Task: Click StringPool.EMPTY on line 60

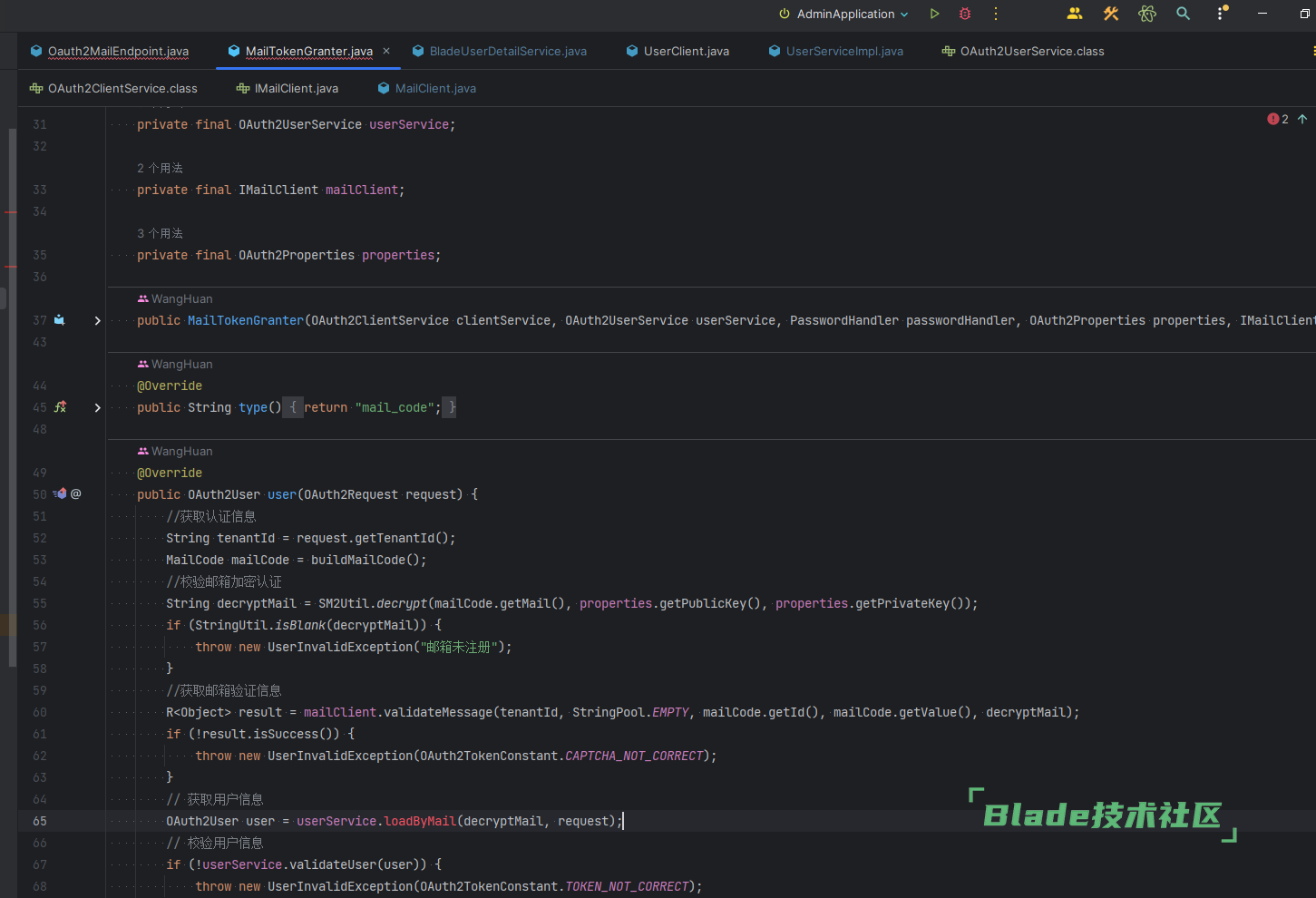Action: 630,712
